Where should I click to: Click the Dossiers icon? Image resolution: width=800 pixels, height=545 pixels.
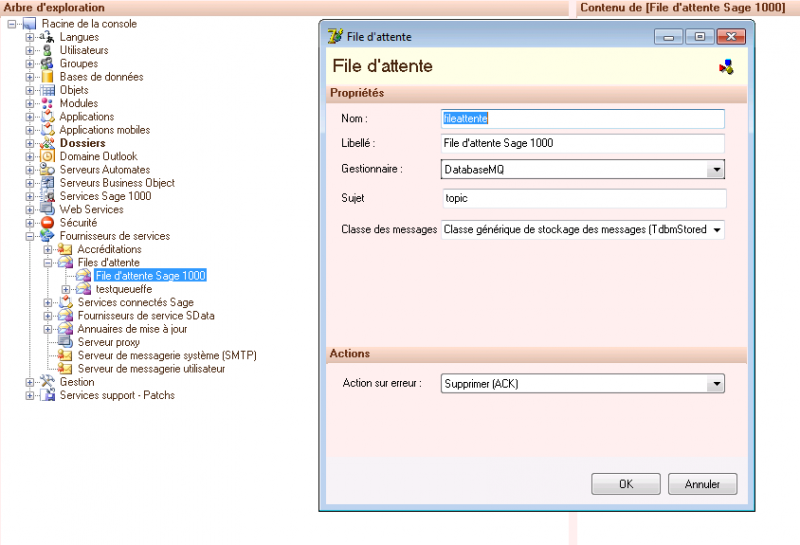(47, 143)
